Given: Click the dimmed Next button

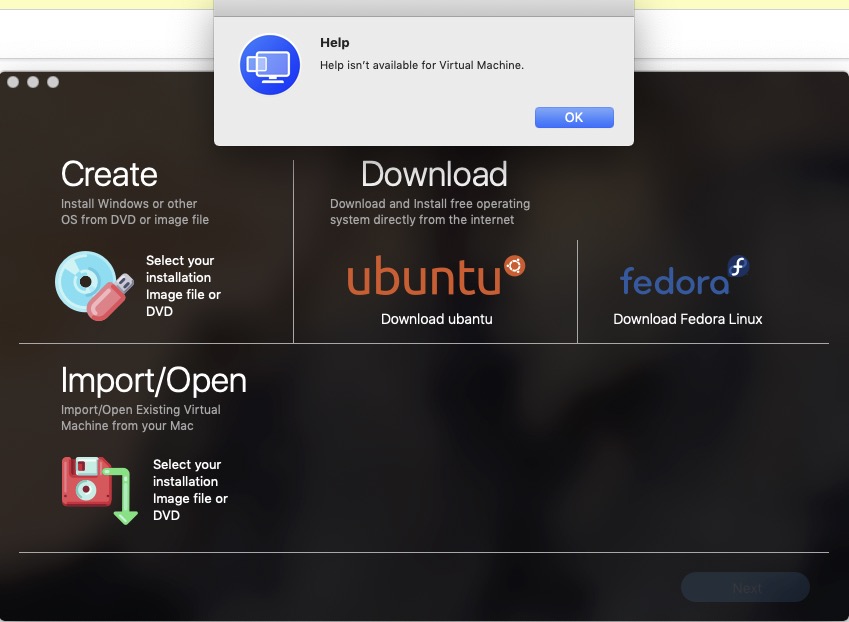Looking at the screenshot, I should (x=746, y=587).
